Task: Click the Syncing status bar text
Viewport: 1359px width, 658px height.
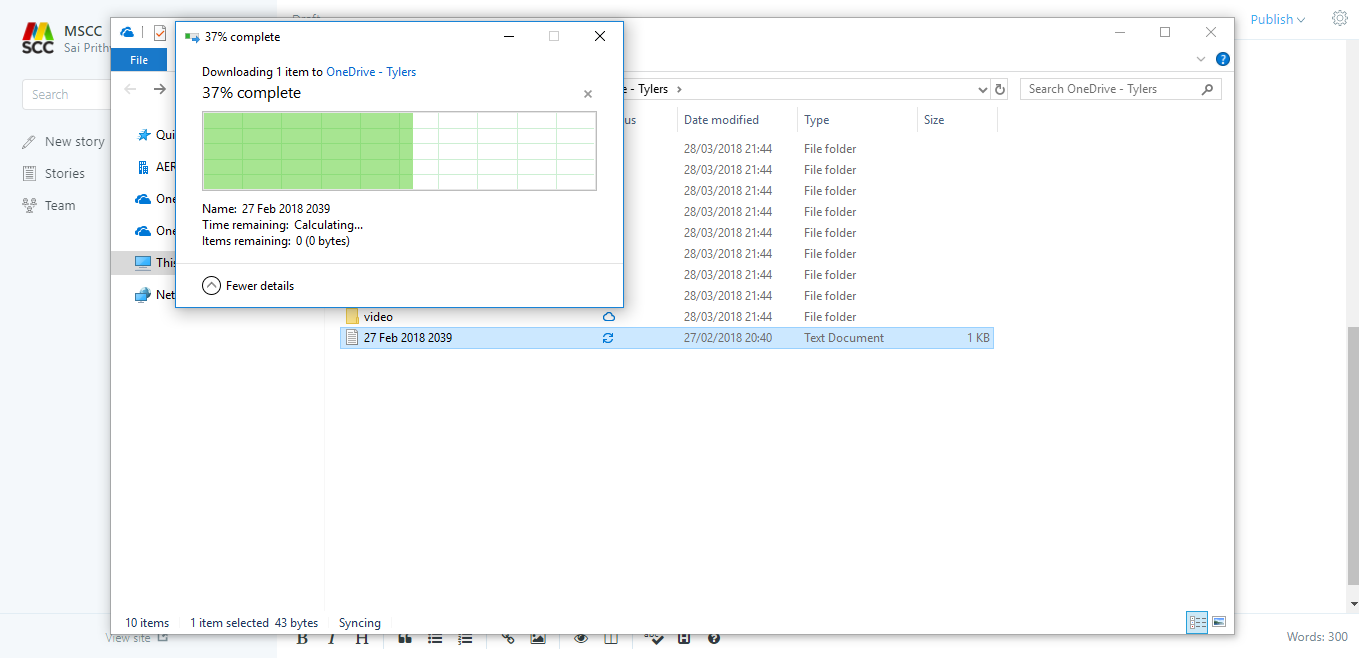Action: pyautogui.click(x=360, y=623)
